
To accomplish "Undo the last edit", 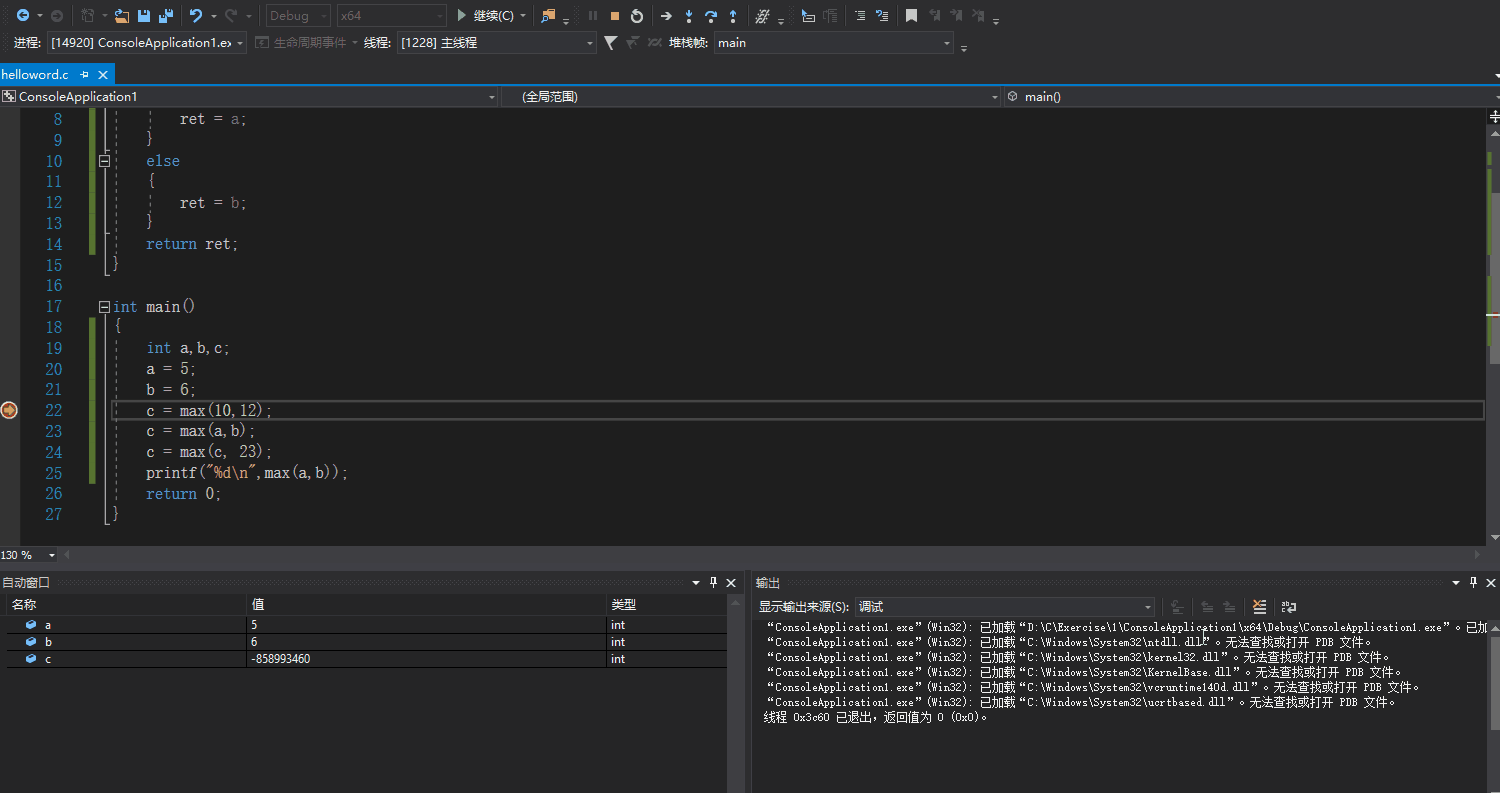I will [x=196, y=16].
